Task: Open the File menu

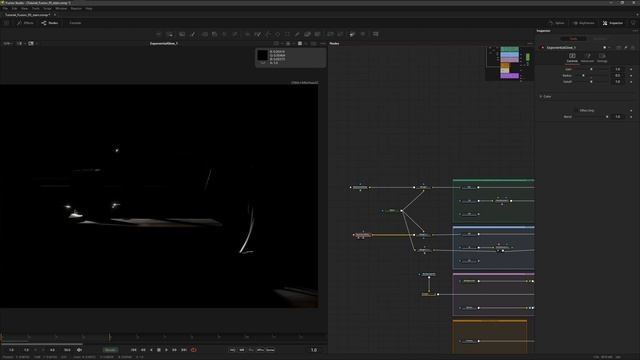Action: click(x=5, y=8)
